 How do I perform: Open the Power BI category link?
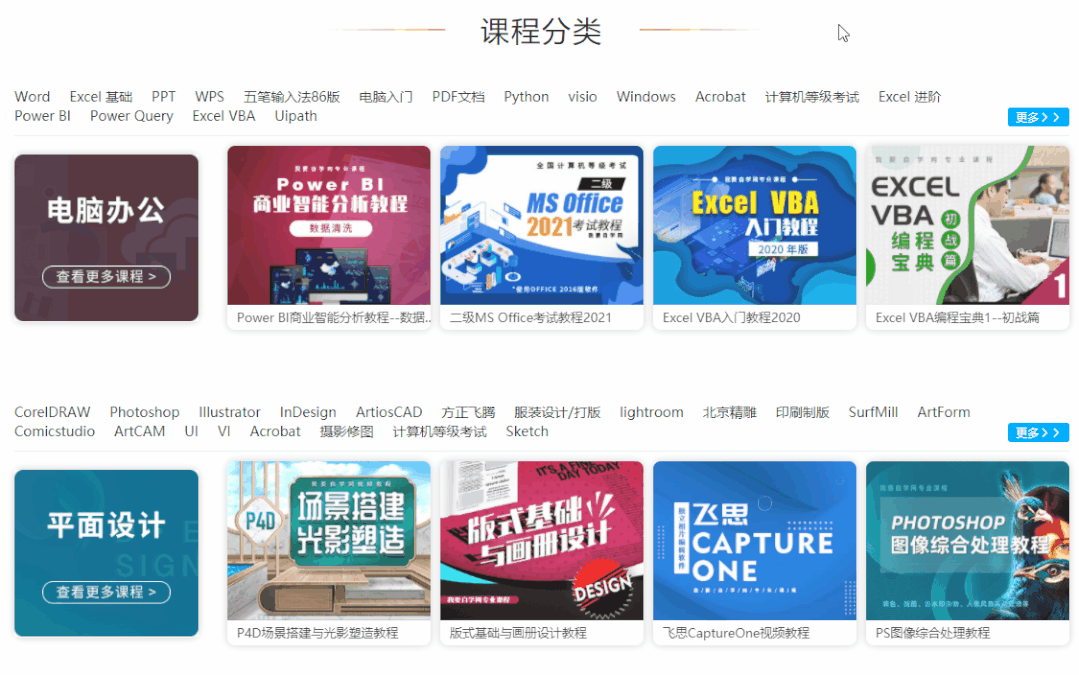pos(42,116)
